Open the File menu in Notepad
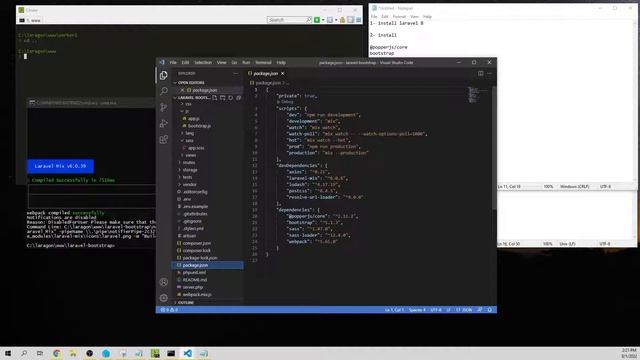640x360 pixels. 374,17
